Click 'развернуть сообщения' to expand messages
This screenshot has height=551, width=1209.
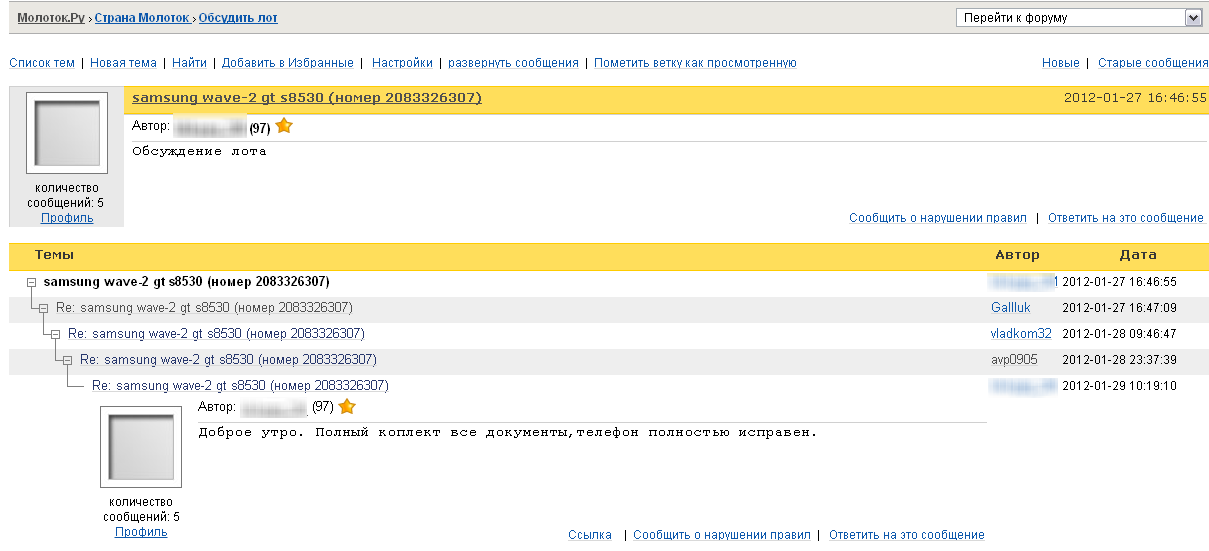[513, 63]
